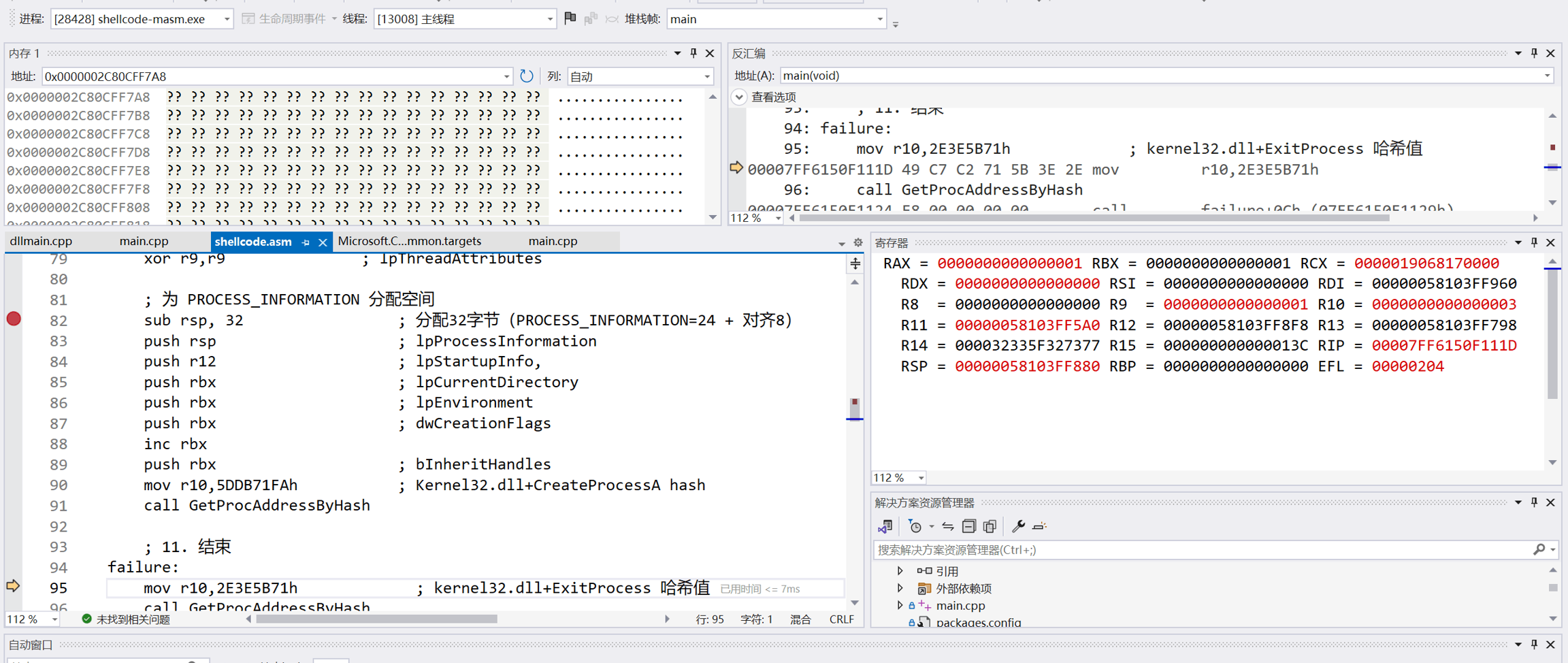Open the 列 columns dropdown in Memory panel
The image size is (1568, 663).
tap(706, 76)
